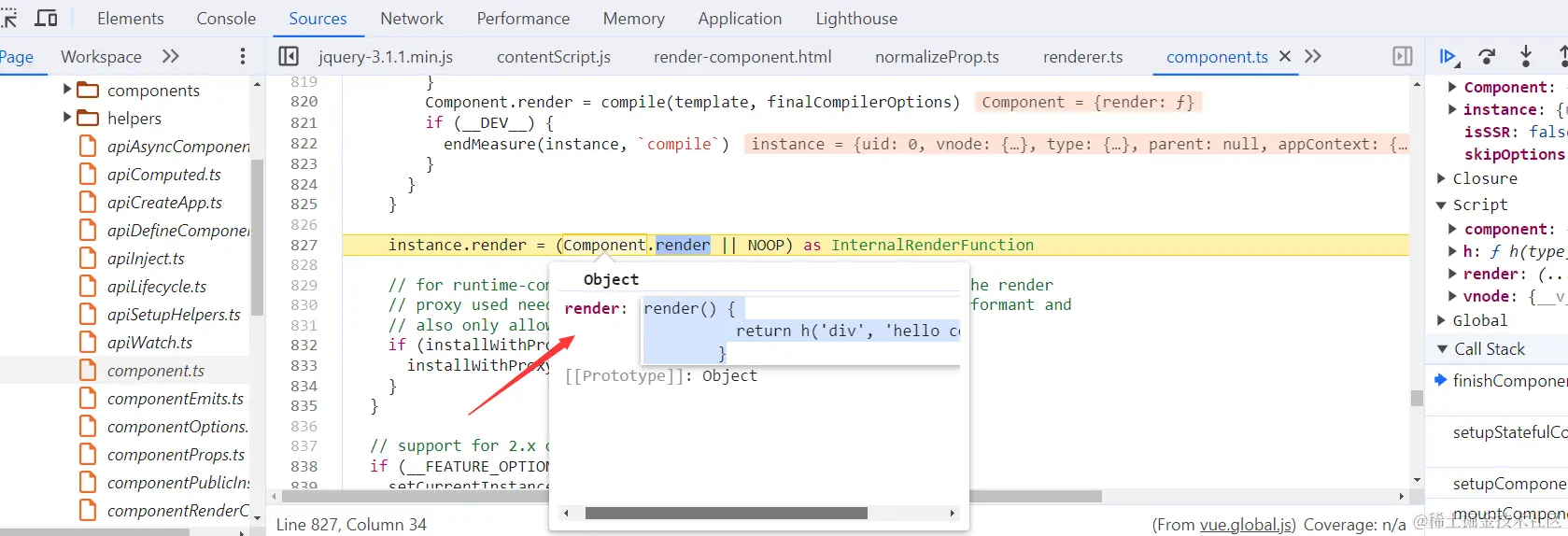Image resolution: width=1568 pixels, height=536 pixels.
Task: Toggle device toolbar icon
Action: [46, 18]
